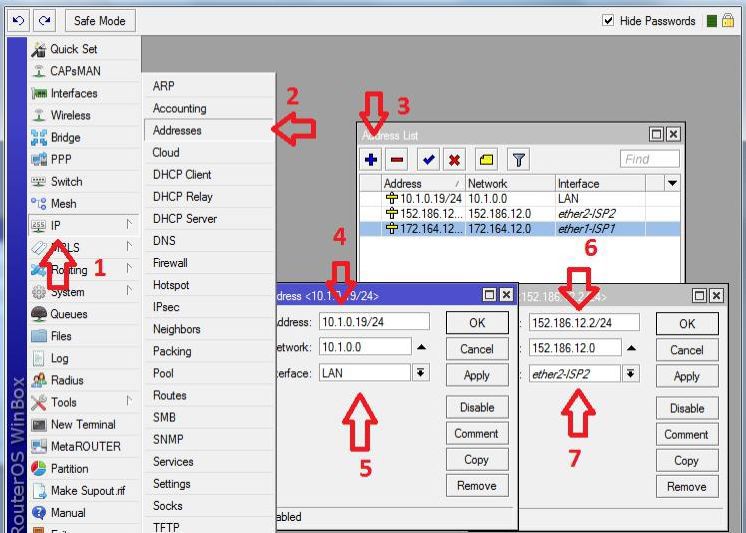This screenshot has width=746, height=533.
Task: Select Hotspot in IP submenu
Action: (209, 285)
